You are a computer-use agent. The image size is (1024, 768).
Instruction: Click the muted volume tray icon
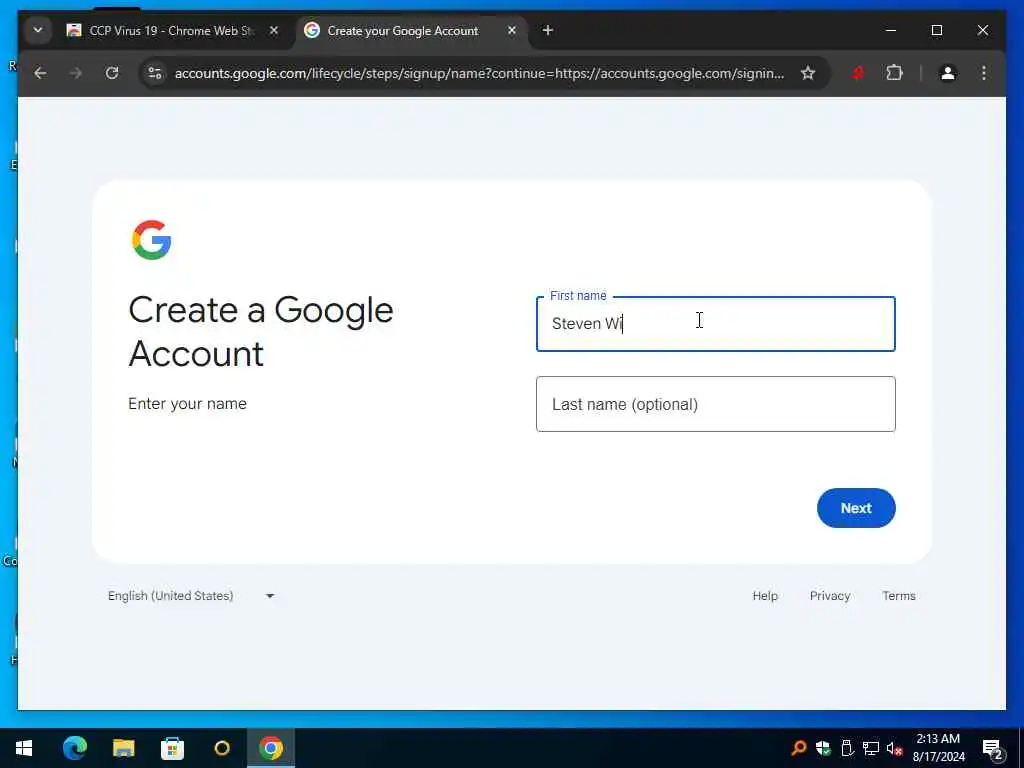(895, 749)
